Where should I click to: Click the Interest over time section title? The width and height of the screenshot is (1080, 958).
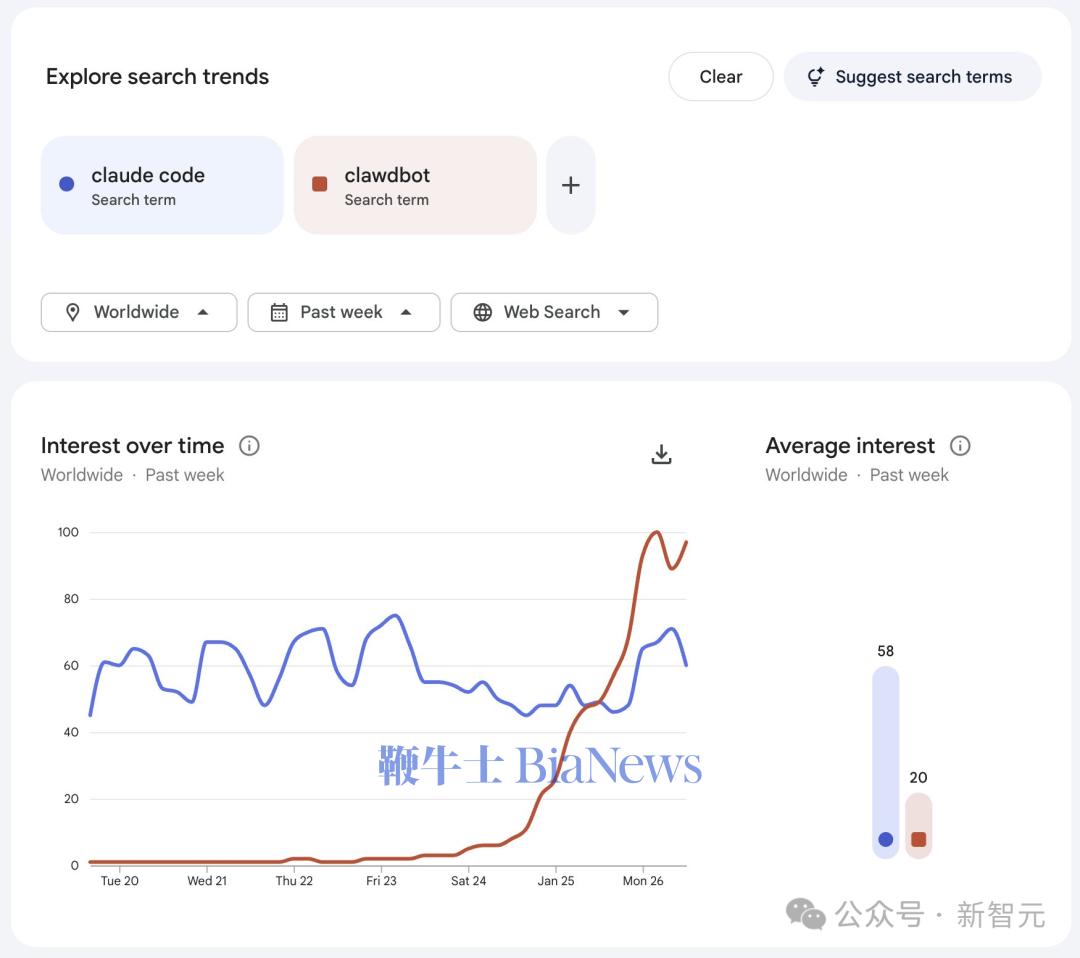tap(131, 446)
